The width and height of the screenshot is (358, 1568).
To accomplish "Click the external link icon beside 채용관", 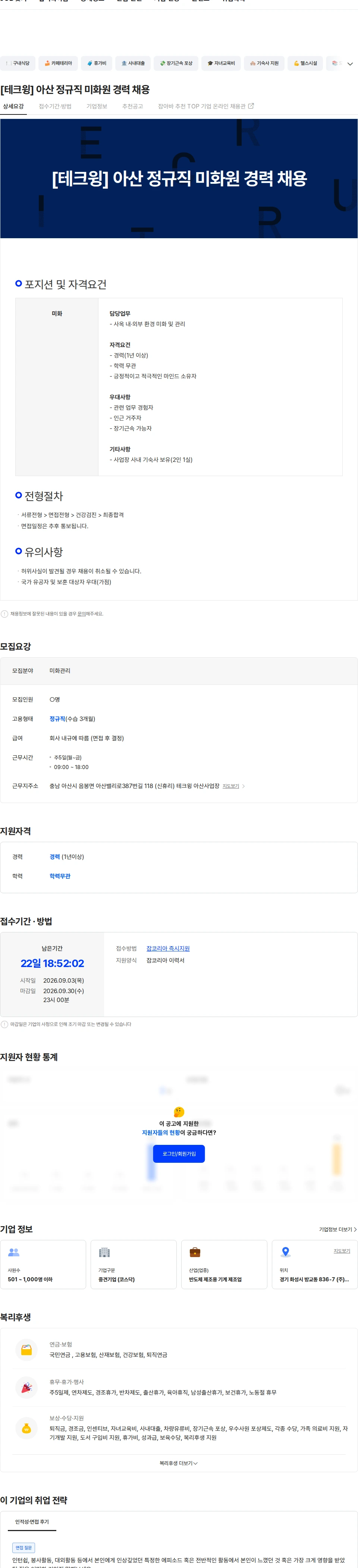I will pos(251,106).
